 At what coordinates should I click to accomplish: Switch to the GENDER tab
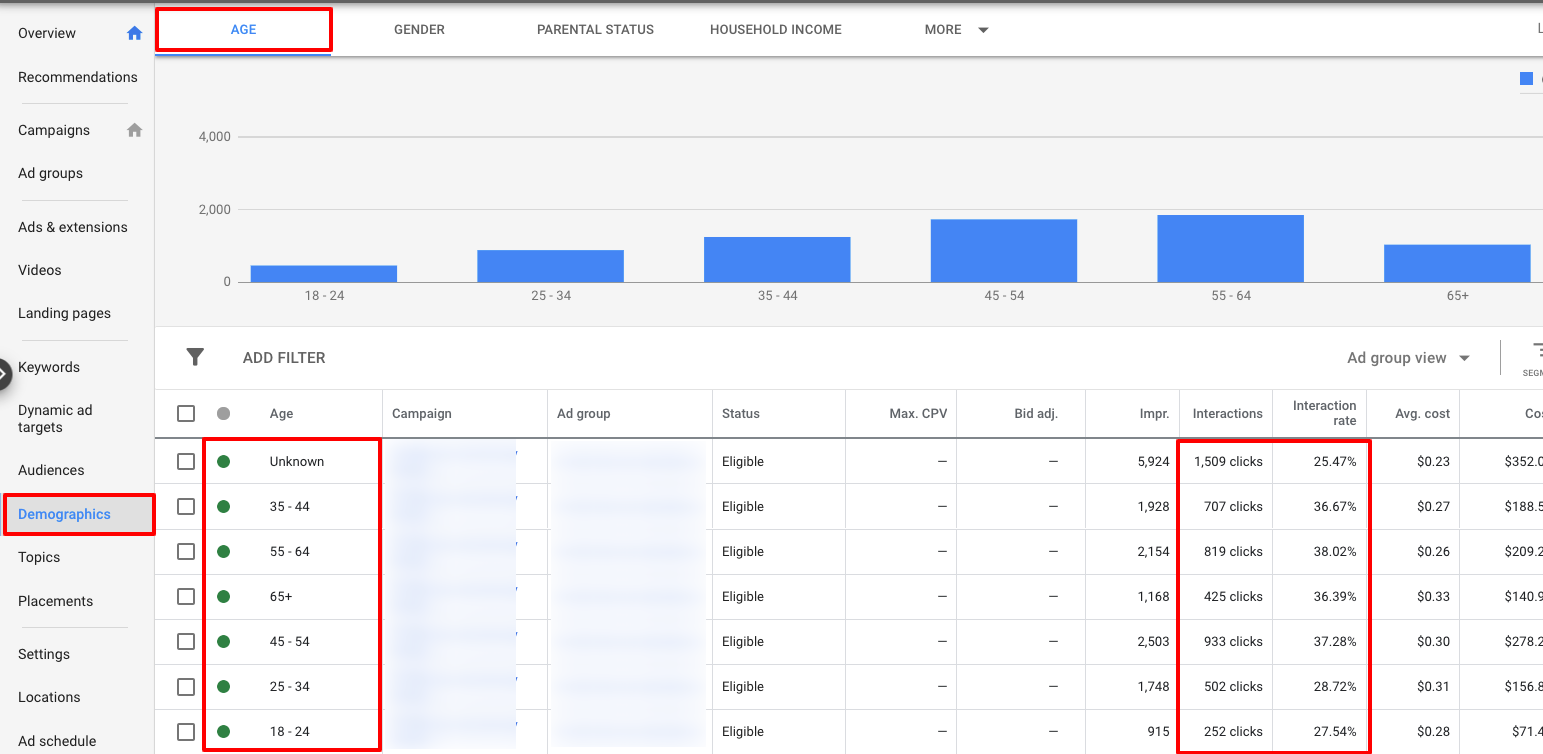coord(419,30)
